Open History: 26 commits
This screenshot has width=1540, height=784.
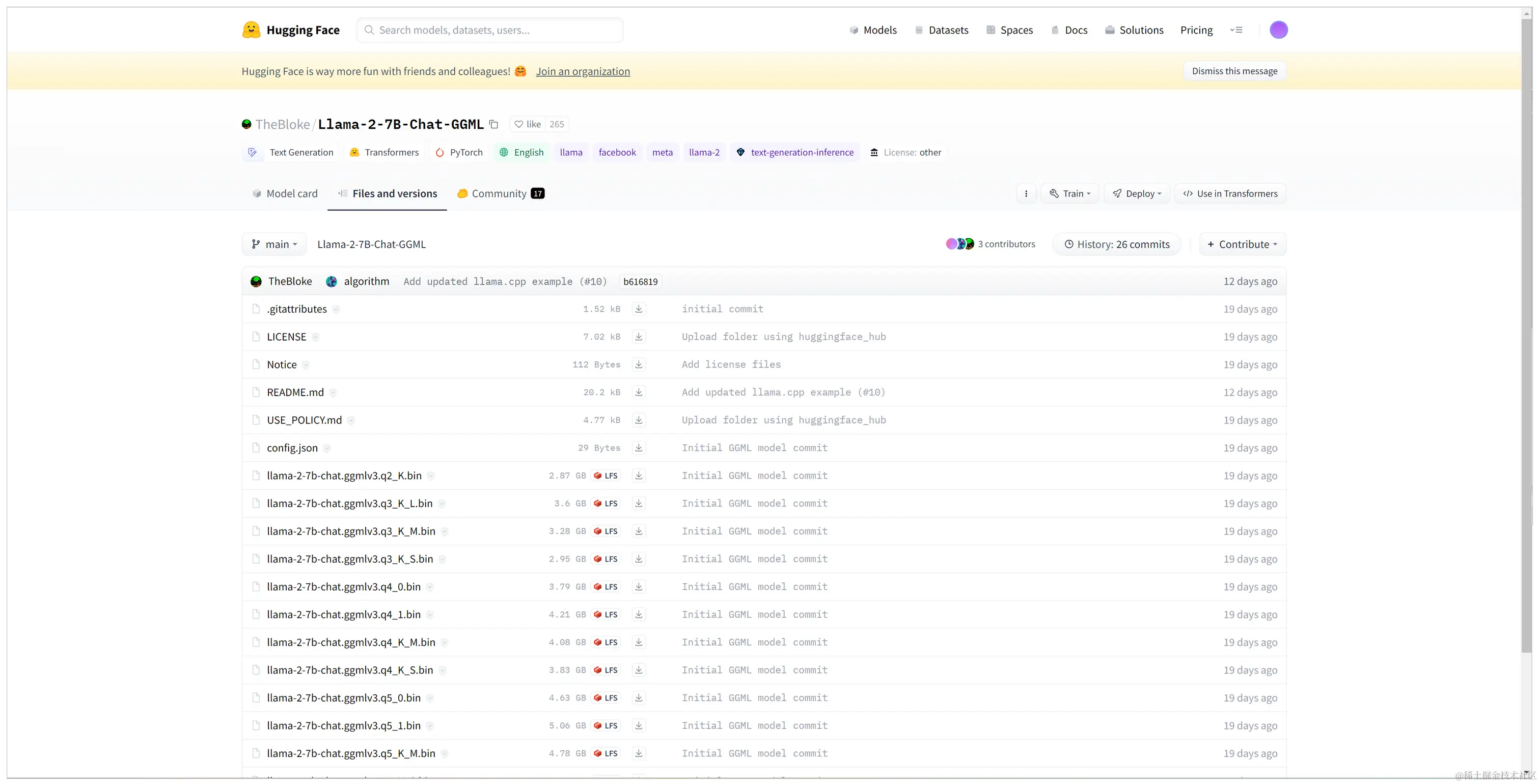pyautogui.click(x=1116, y=244)
